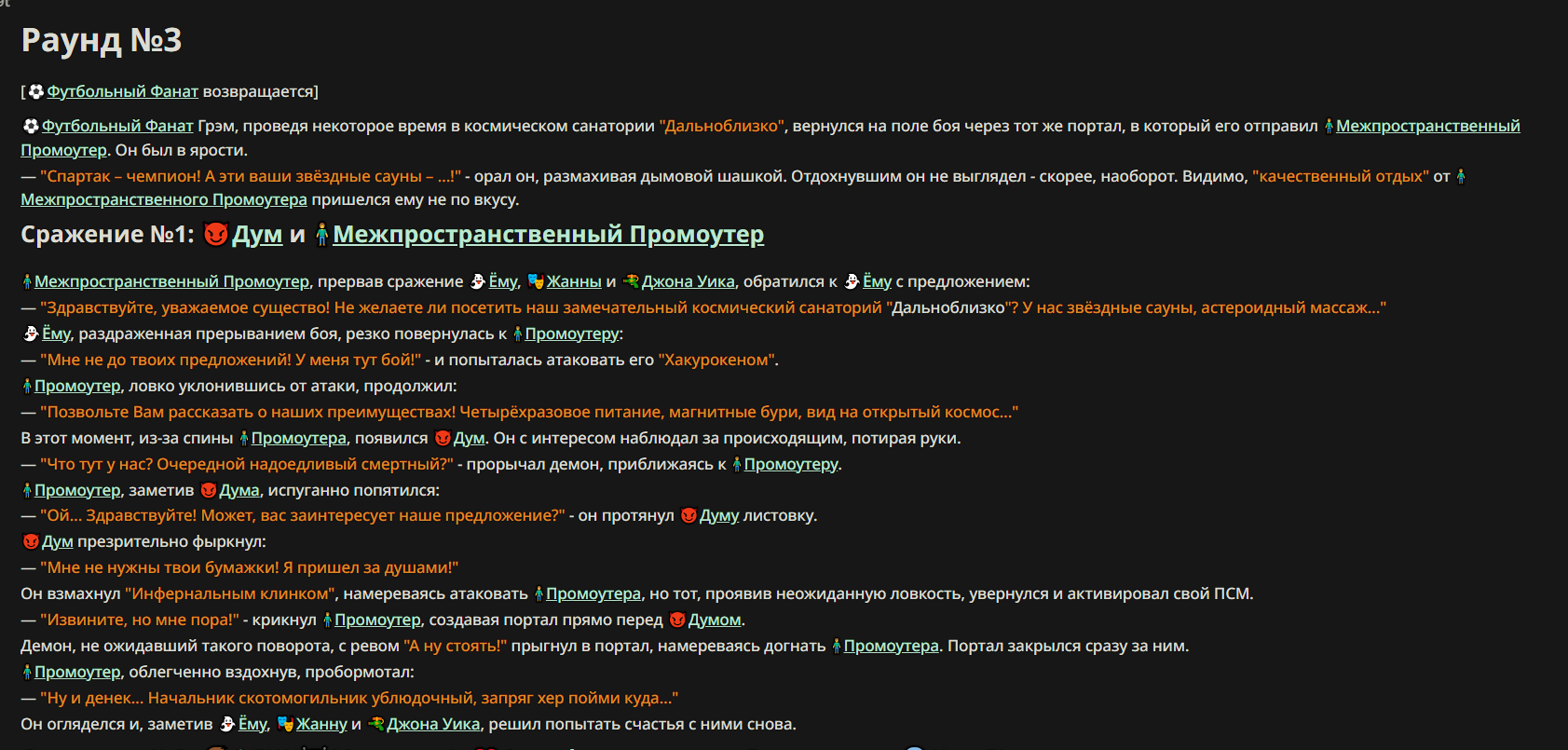1568x750 pixels.
Task: Click gun icon beside 'Джона Уика' in last line
Action: coord(376,724)
